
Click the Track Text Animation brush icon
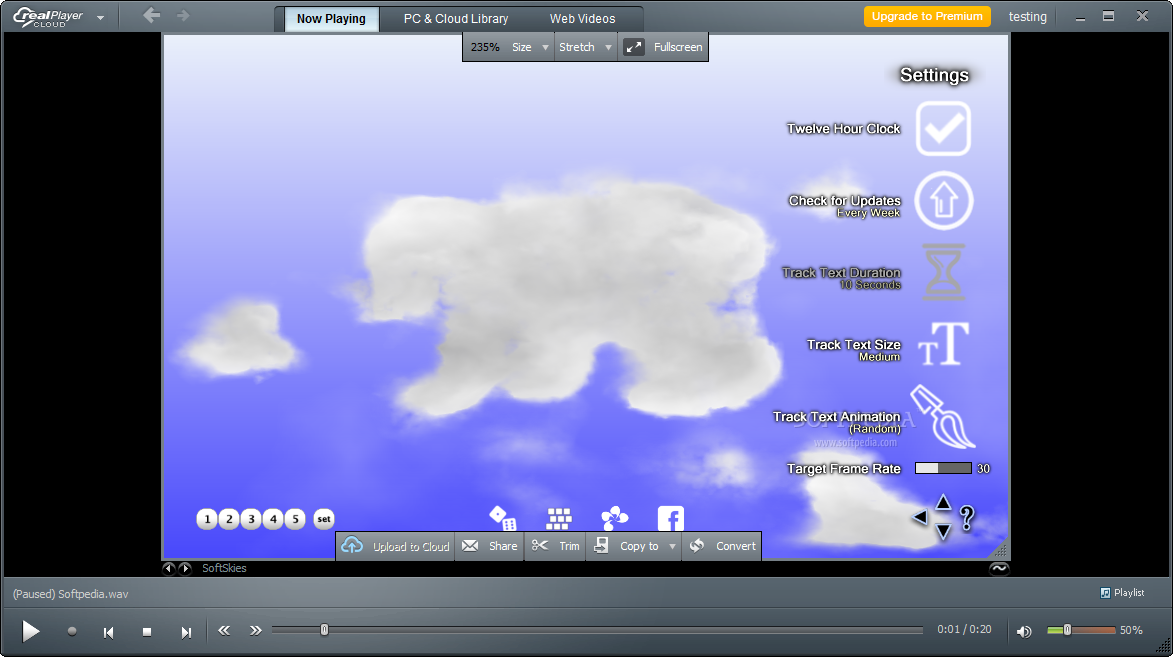pos(943,416)
